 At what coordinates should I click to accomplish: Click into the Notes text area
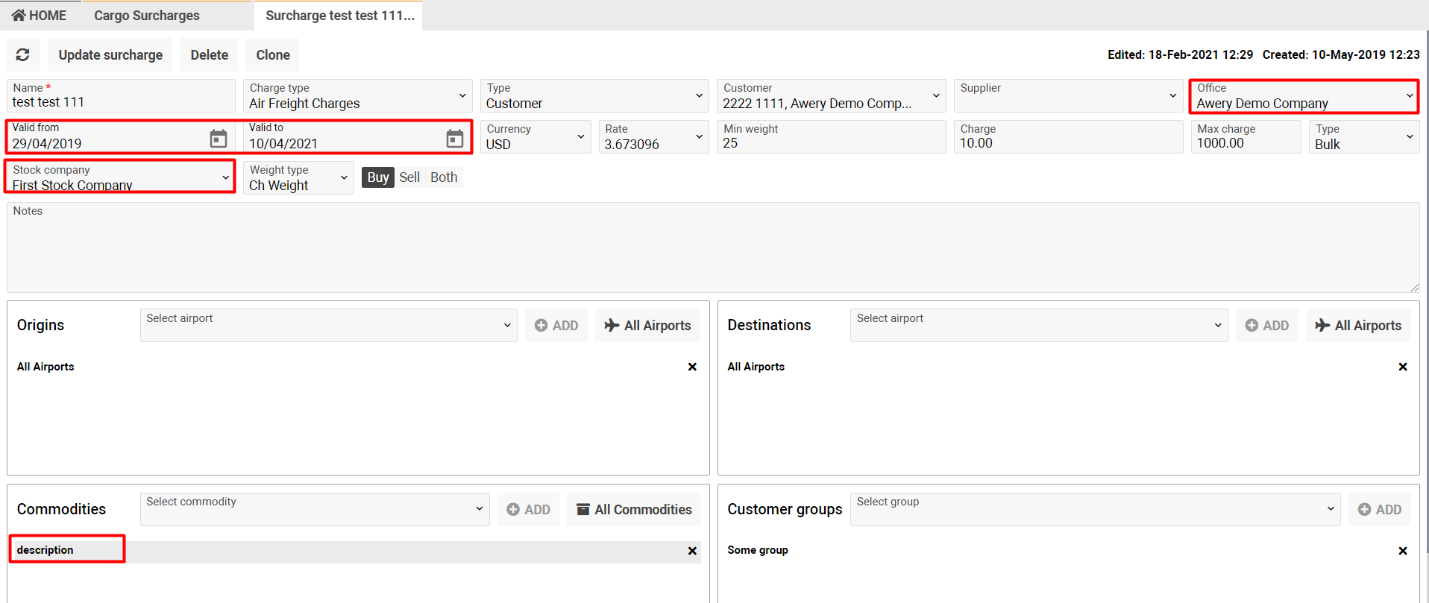pos(712,250)
